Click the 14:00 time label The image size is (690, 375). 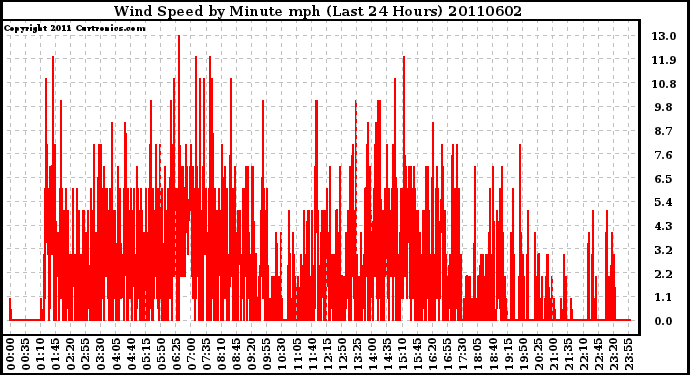(x=371, y=355)
